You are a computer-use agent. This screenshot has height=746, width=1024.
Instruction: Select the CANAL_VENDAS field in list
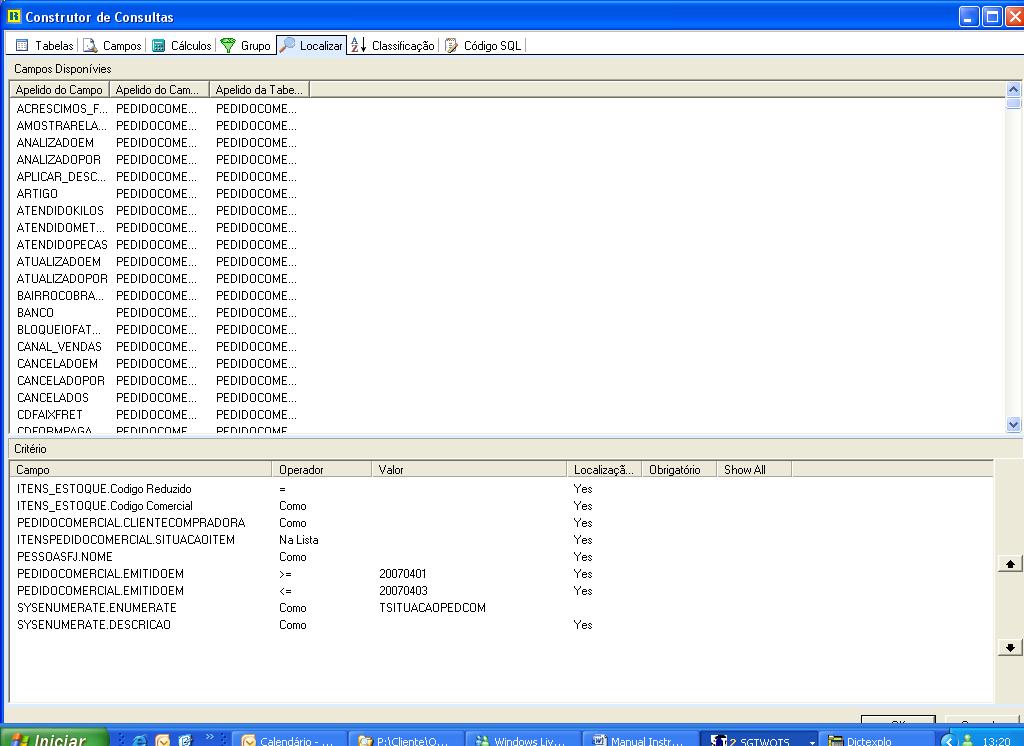[59, 347]
